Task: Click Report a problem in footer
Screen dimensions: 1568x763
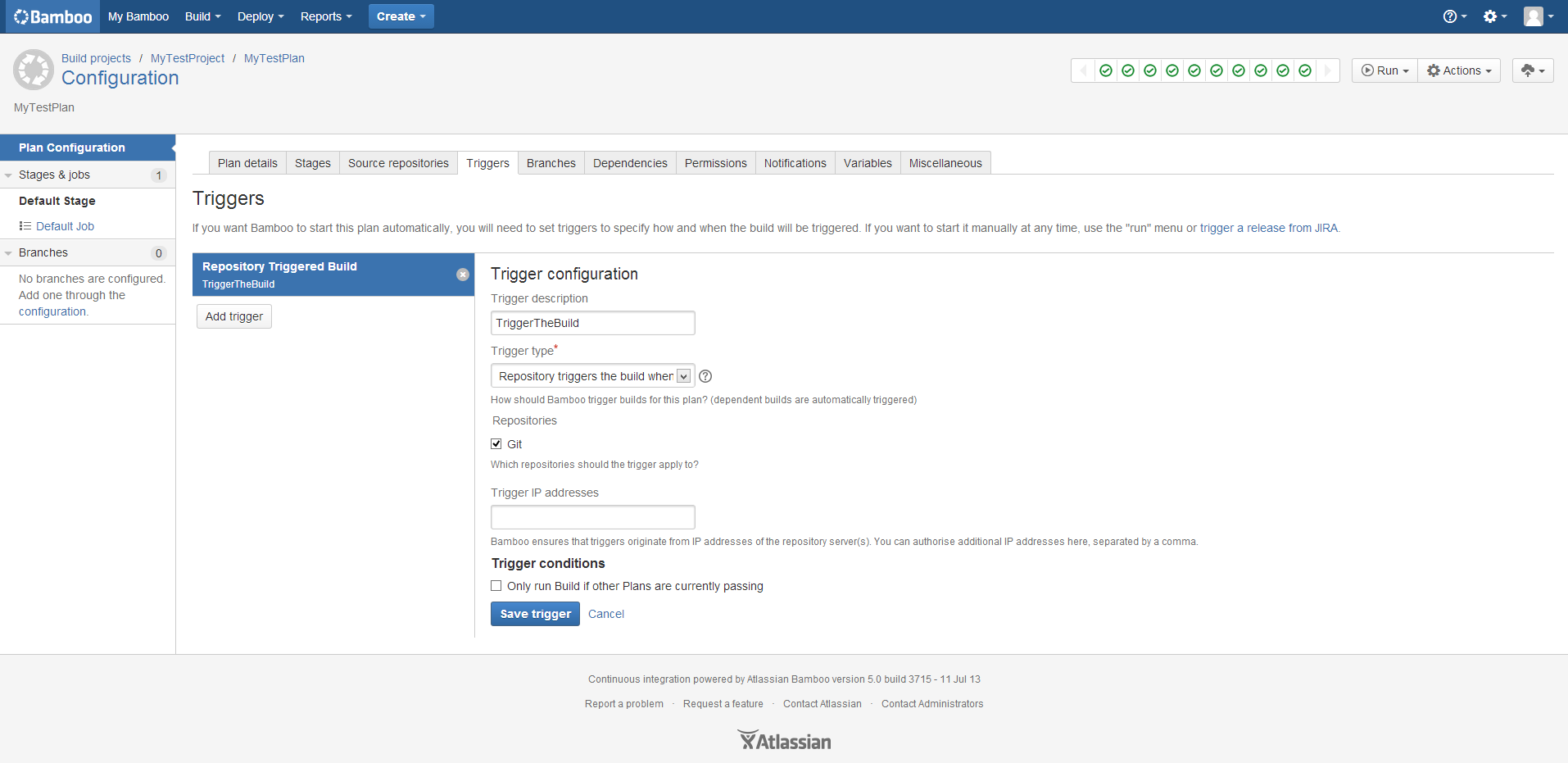Action: tap(624, 704)
